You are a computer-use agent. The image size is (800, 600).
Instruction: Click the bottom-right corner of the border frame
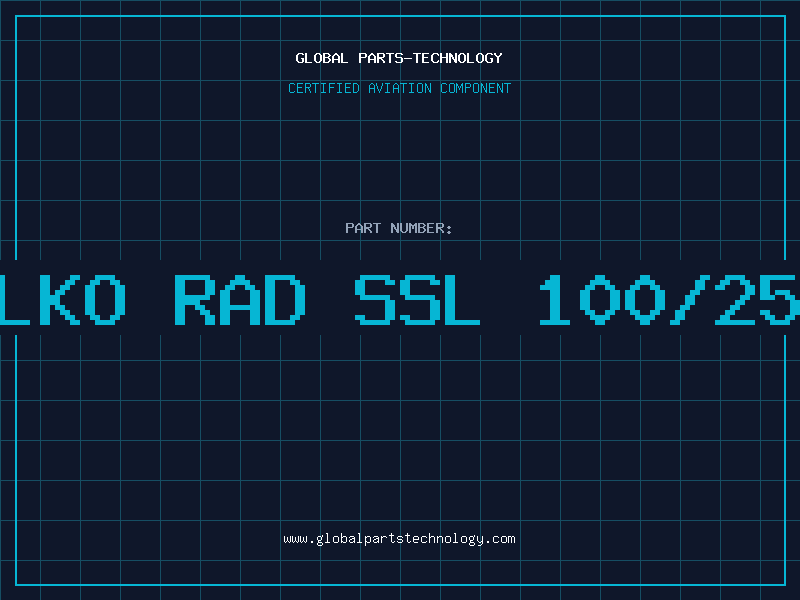(x=784, y=584)
